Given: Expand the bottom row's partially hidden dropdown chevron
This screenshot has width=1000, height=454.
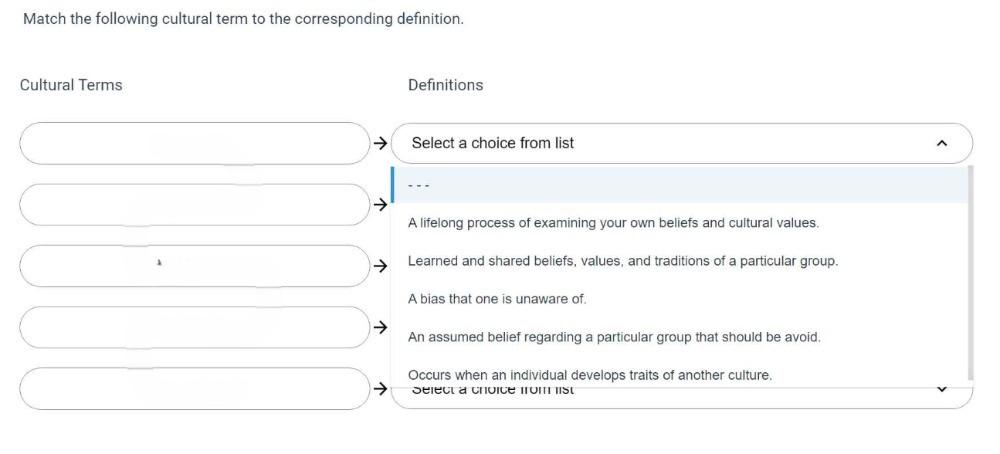Looking at the screenshot, I should tap(941, 389).
